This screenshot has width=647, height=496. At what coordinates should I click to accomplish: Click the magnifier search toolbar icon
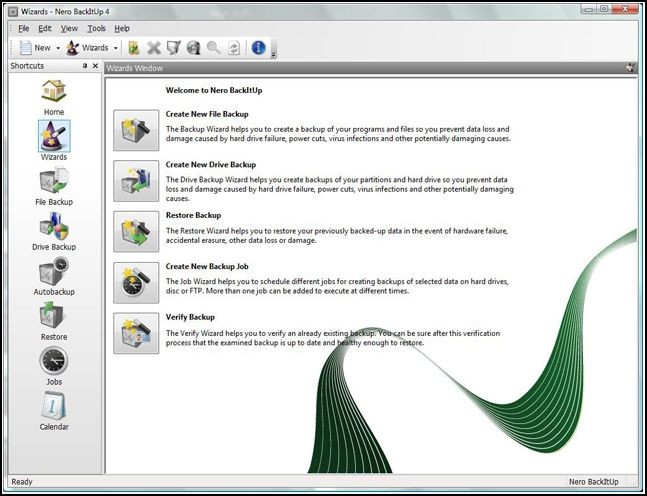(213, 48)
